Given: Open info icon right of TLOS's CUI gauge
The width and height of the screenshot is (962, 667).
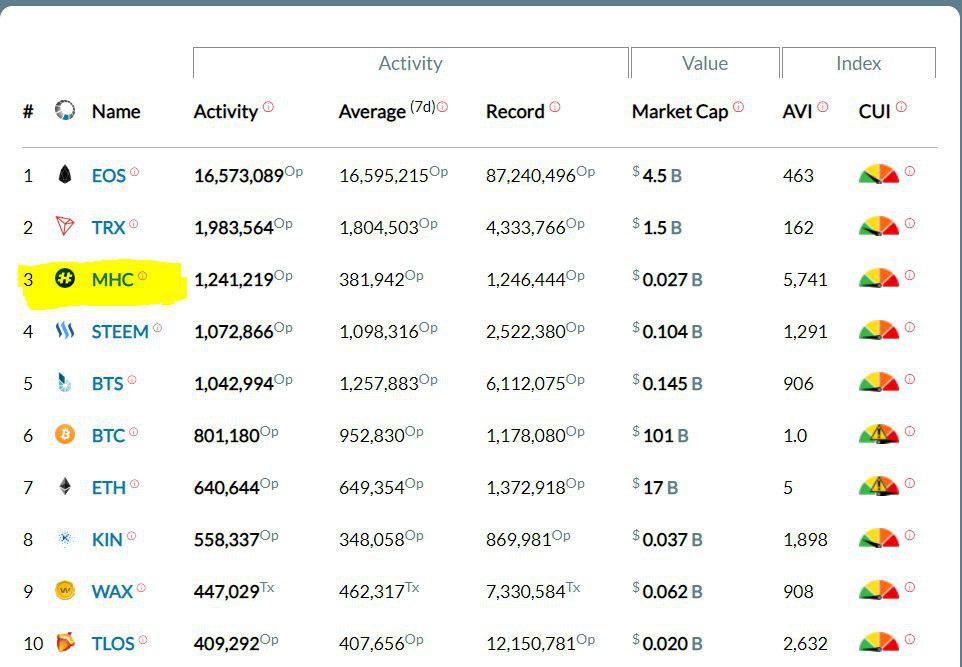Looking at the screenshot, I should [x=910, y=639].
